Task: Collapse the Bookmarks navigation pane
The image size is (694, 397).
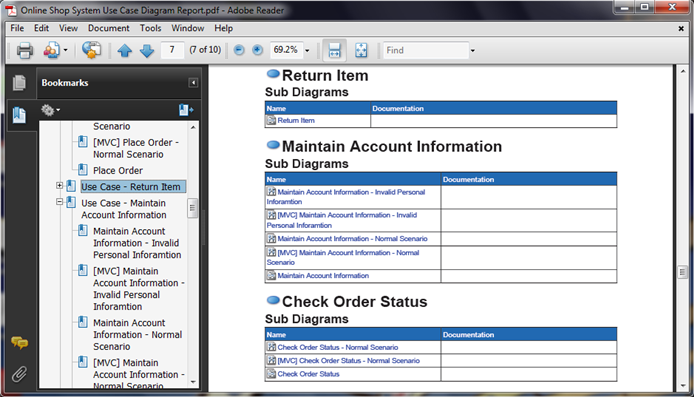Action: 193,83
